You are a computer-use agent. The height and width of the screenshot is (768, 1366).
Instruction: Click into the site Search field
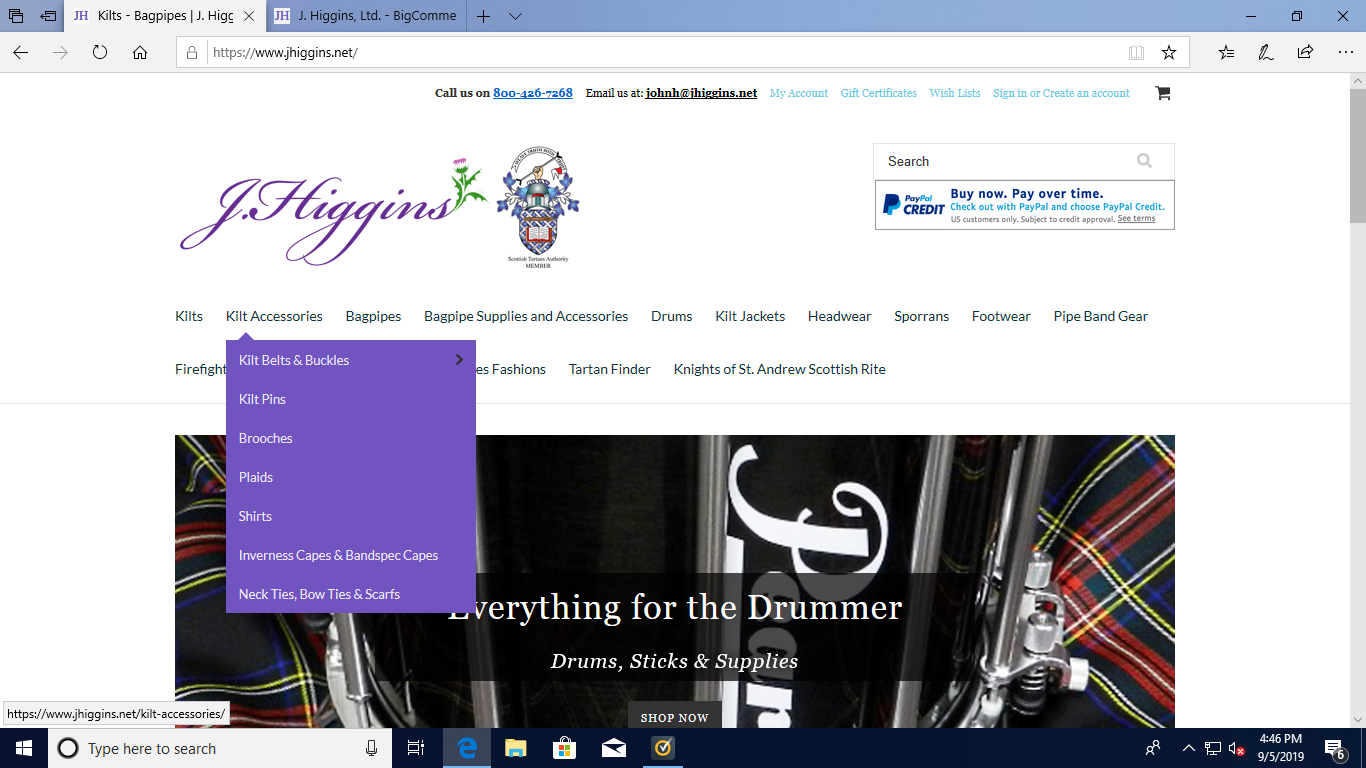(1000, 161)
